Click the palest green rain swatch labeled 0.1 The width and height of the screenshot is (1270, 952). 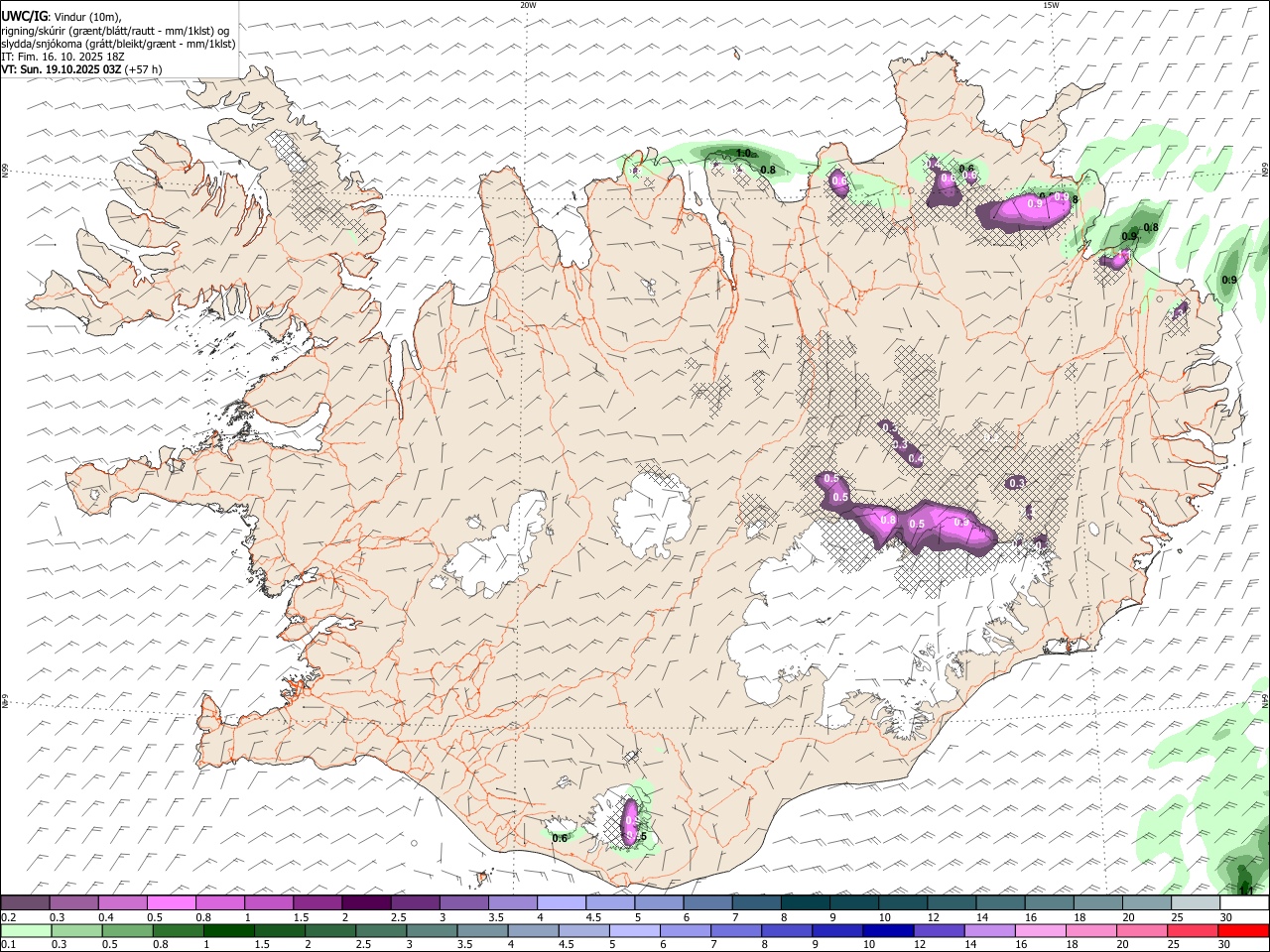tap(26, 930)
